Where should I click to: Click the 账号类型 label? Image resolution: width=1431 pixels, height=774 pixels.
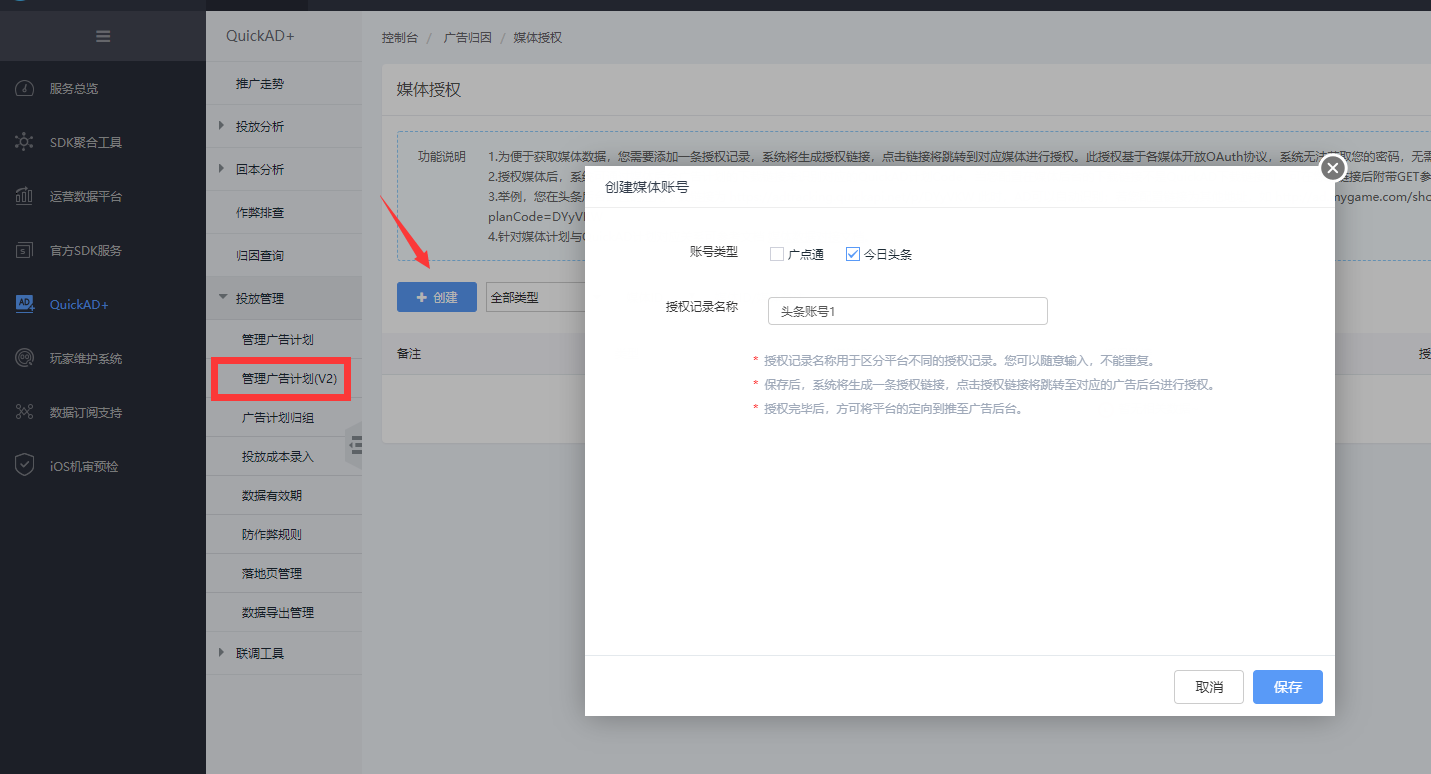tap(714, 252)
